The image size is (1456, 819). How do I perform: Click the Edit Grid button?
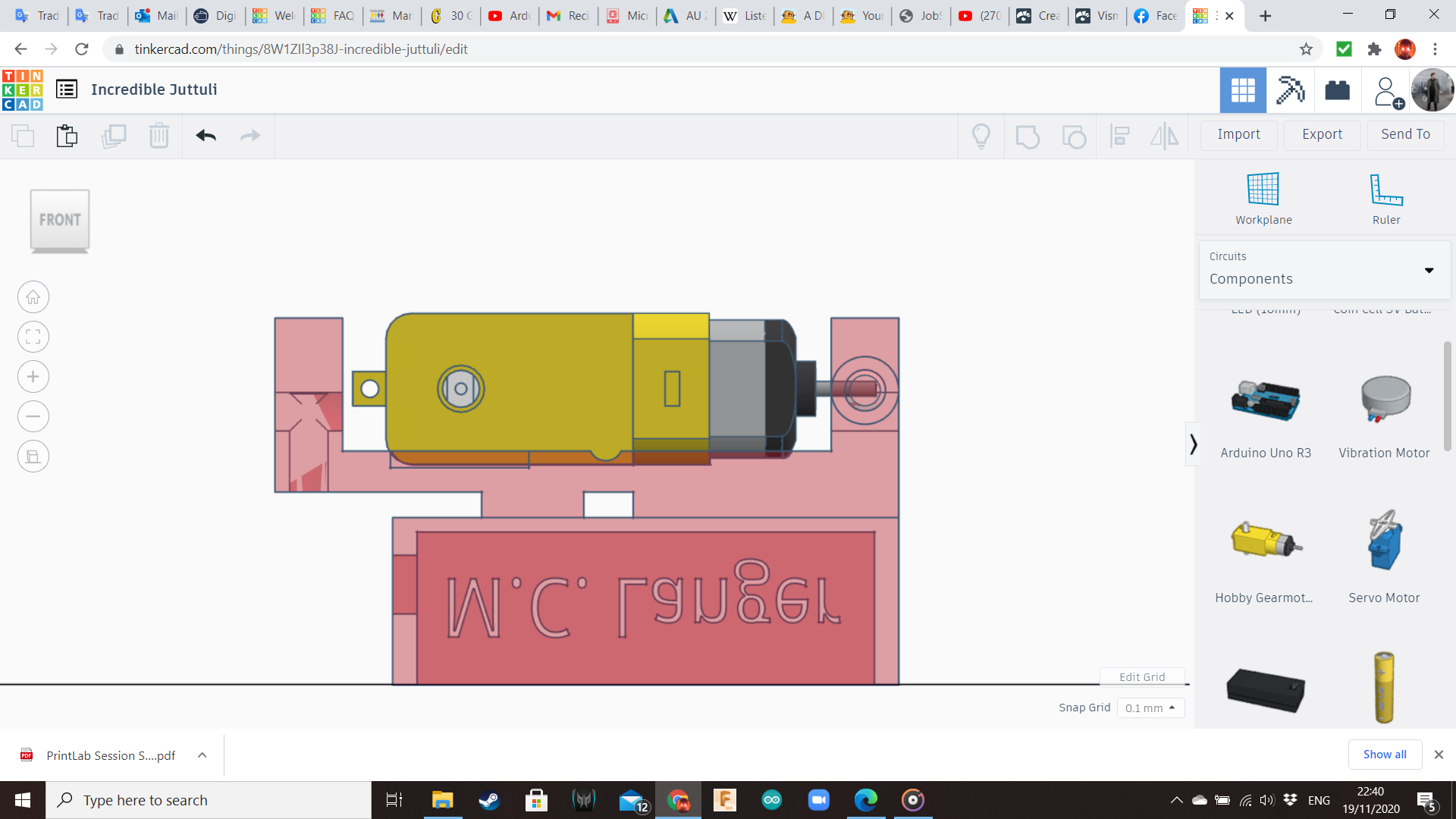(1141, 676)
